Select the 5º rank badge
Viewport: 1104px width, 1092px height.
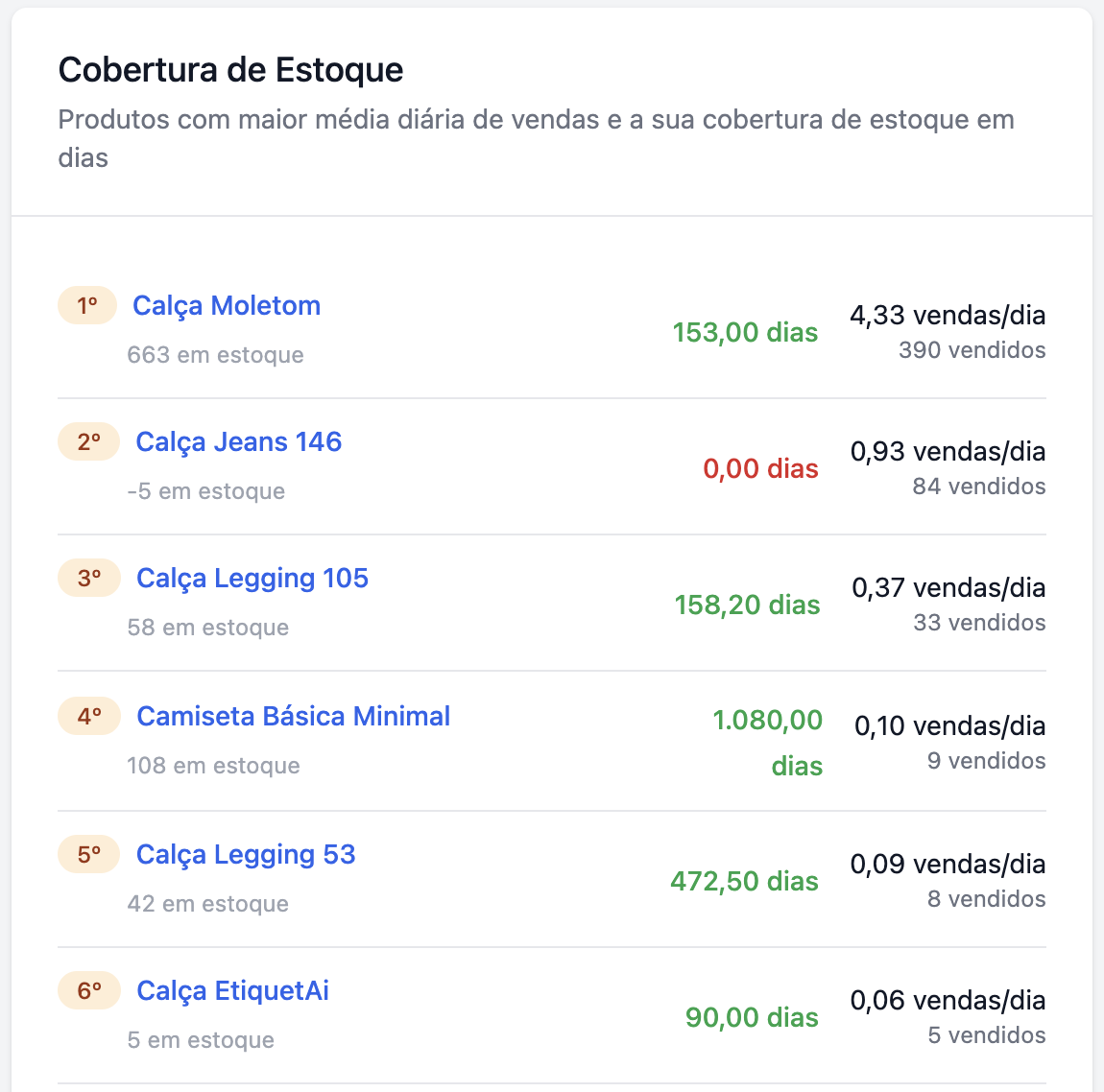pos(89,855)
